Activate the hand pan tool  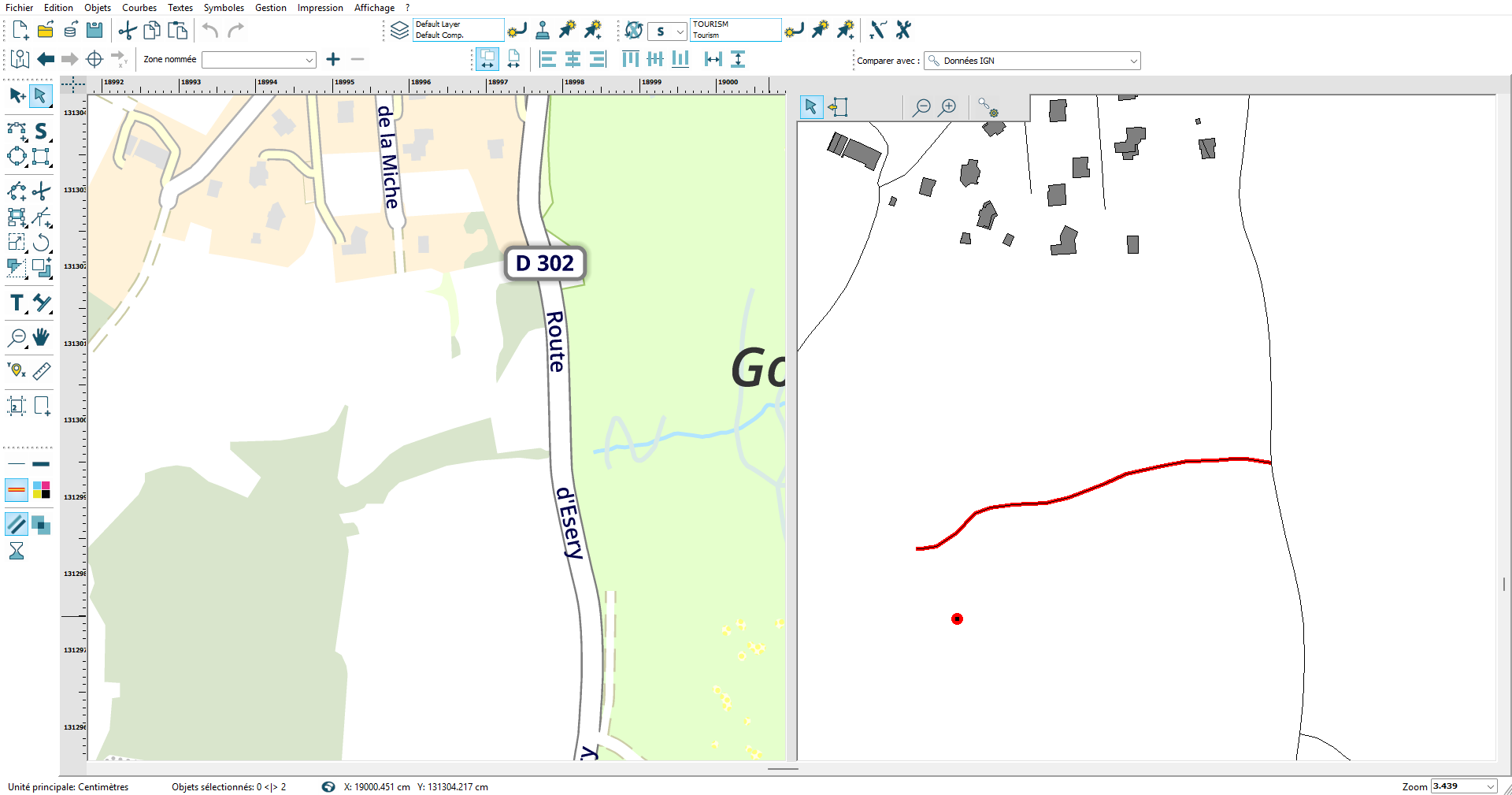pyautogui.click(x=41, y=337)
